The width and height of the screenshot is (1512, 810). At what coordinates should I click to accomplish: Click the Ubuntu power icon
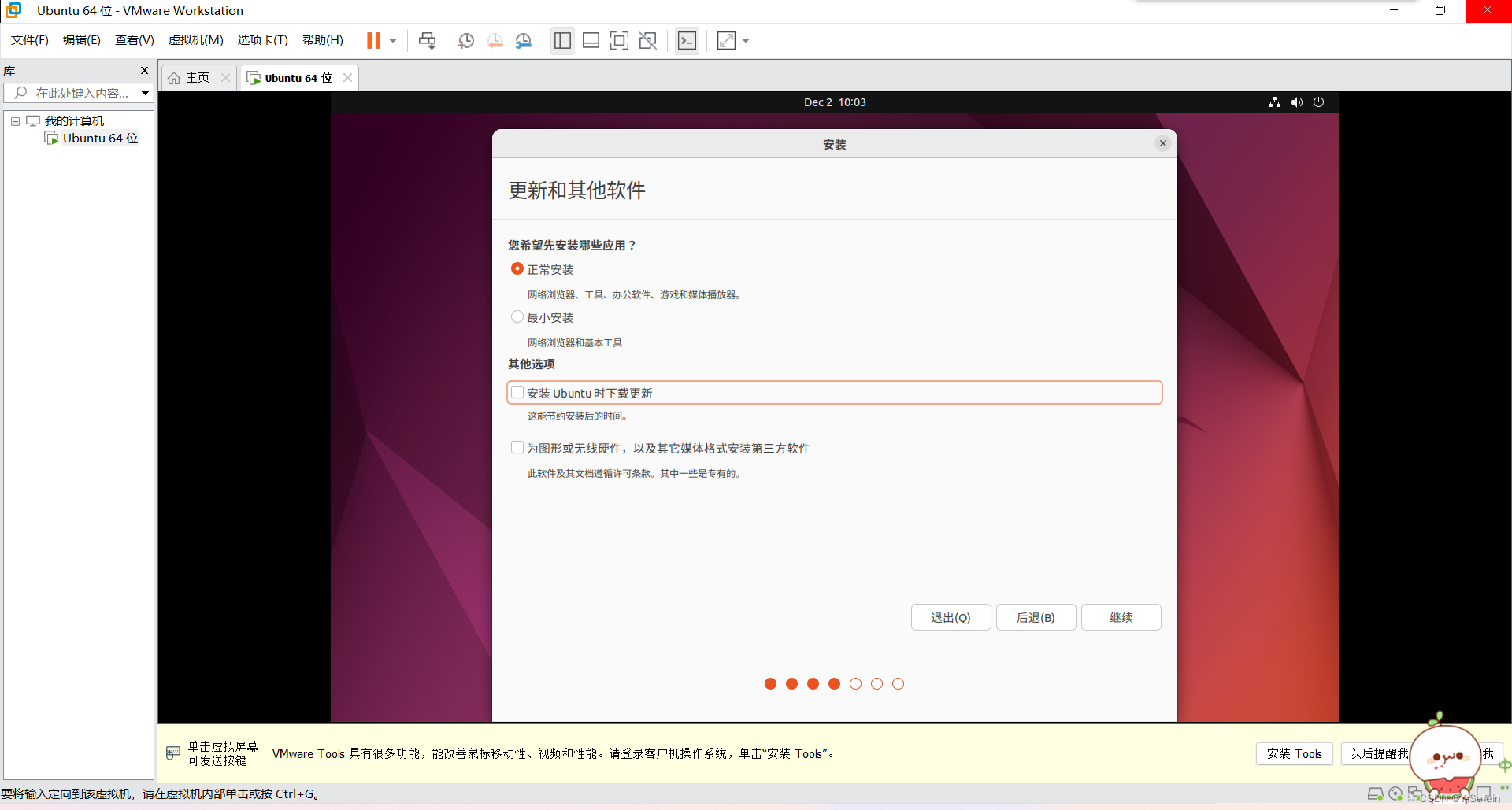coord(1319,102)
